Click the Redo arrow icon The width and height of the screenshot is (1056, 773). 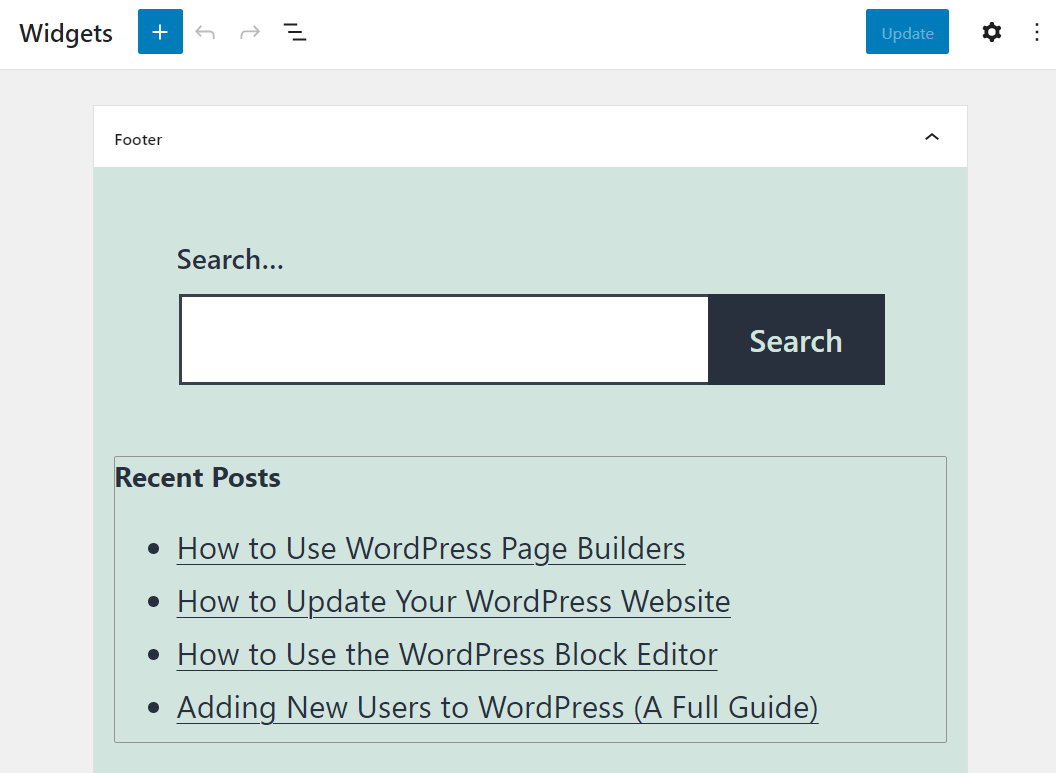[x=249, y=32]
